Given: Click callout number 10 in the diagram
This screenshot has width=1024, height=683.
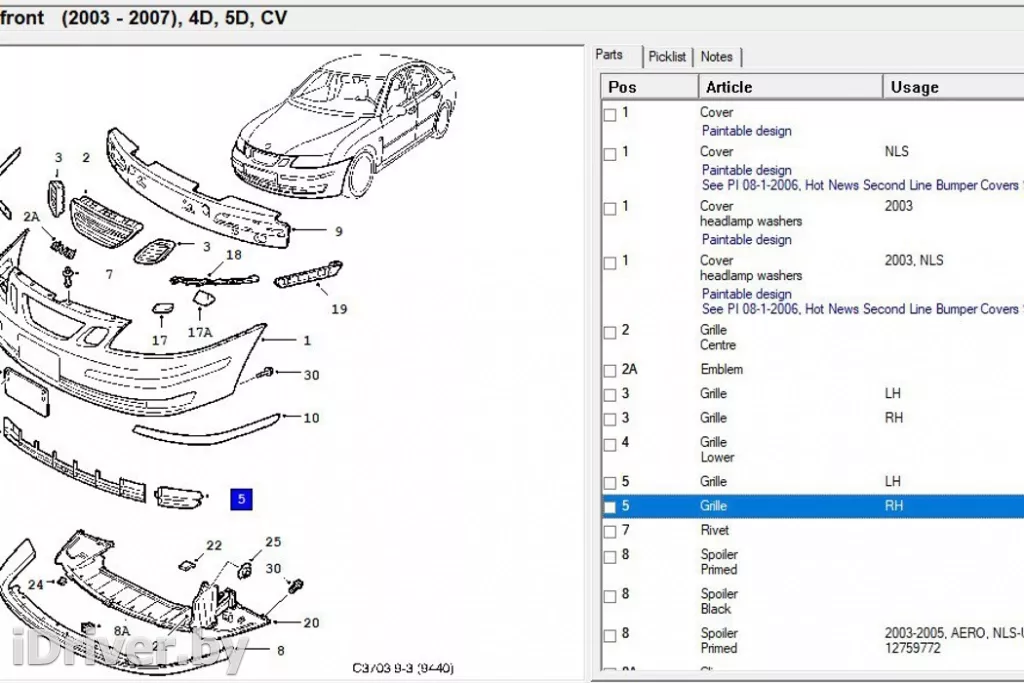Looking at the screenshot, I should coord(312,418).
